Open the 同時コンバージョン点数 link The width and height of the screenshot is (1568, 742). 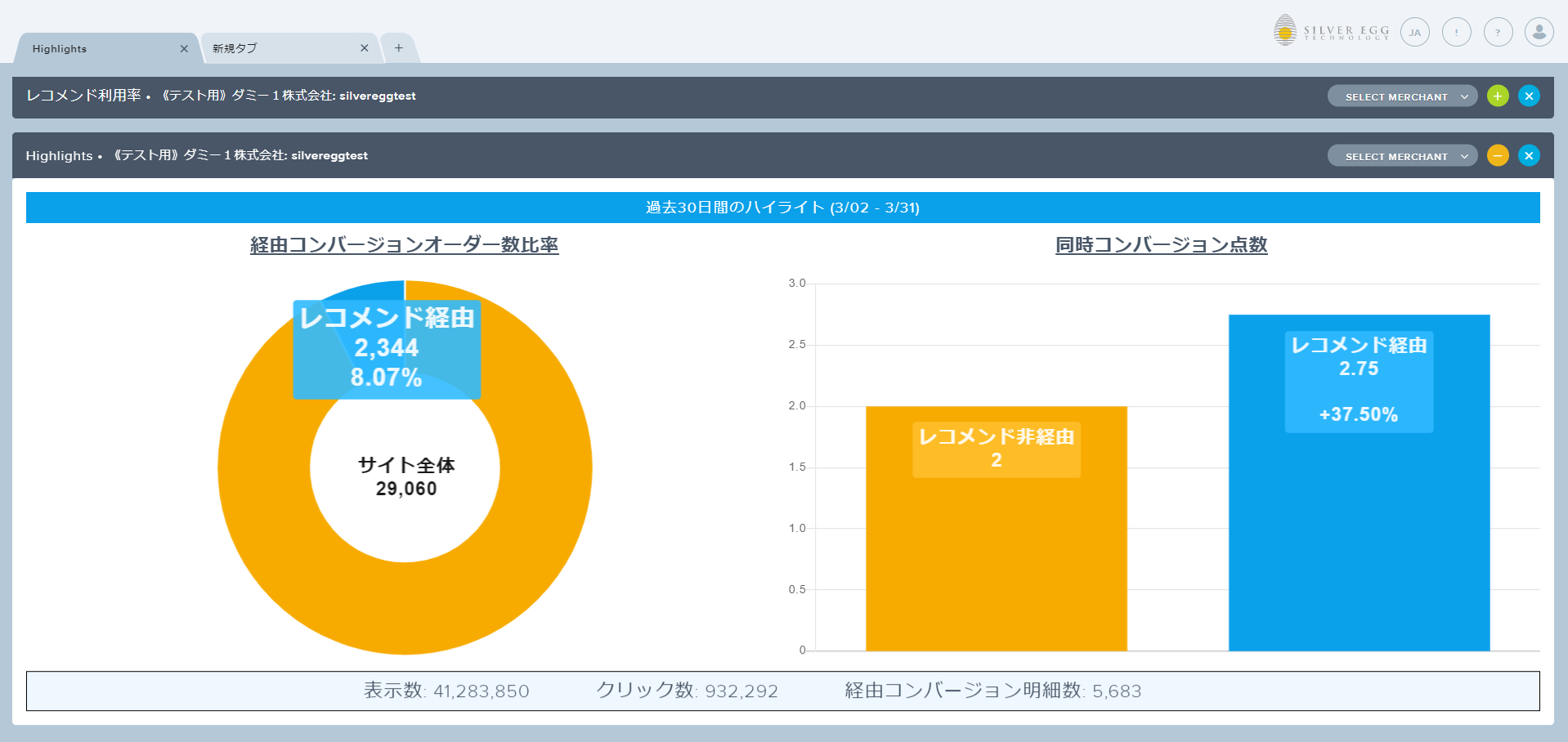click(1161, 245)
